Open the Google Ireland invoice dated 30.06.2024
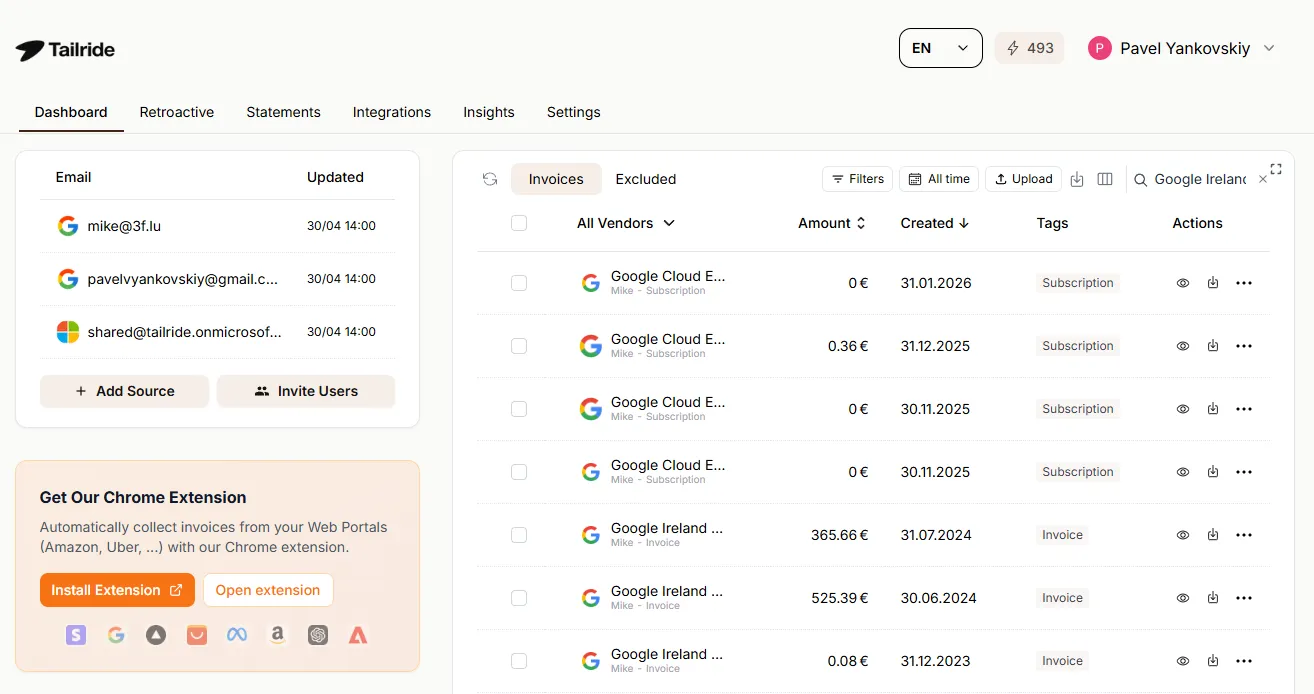 [667, 591]
